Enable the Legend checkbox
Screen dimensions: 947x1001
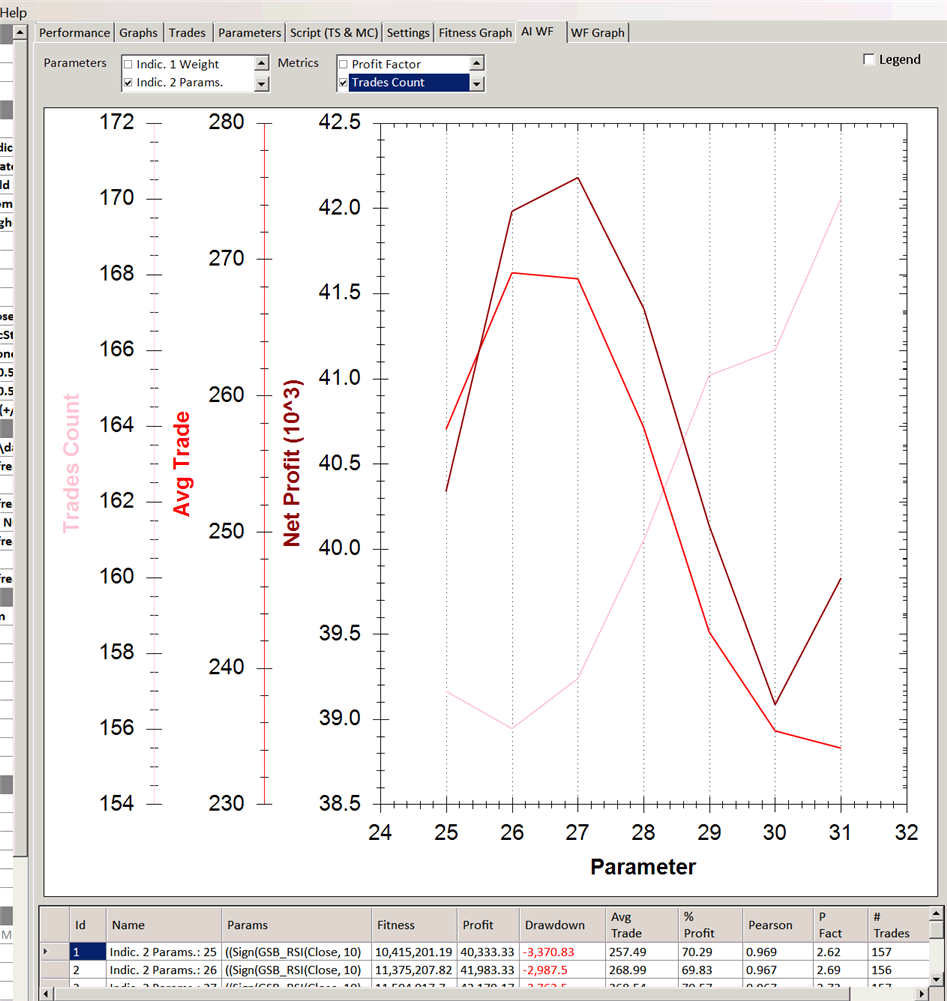coord(868,60)
